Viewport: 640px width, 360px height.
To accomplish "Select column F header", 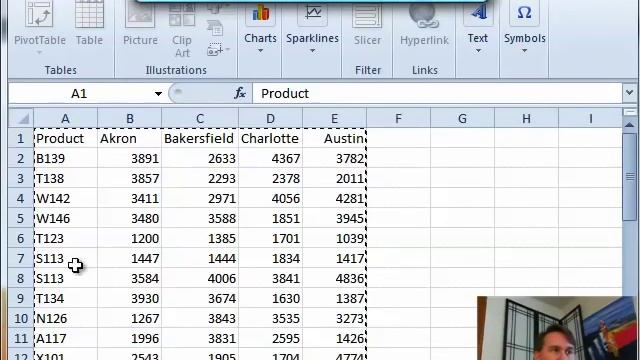I will point(398,118).
